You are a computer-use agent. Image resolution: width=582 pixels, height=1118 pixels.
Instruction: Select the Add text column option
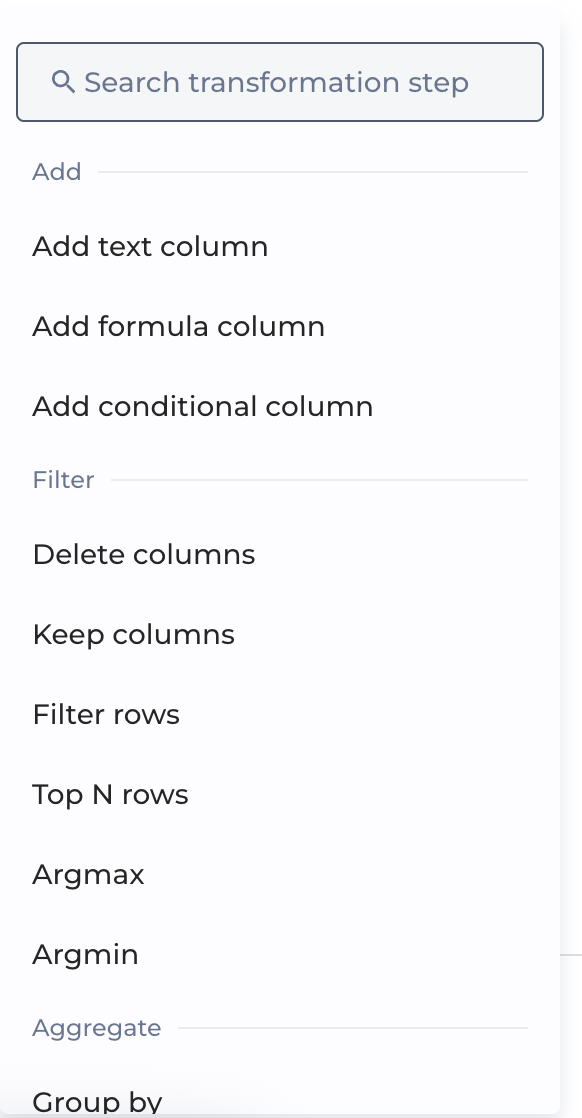tap(150, 246)
